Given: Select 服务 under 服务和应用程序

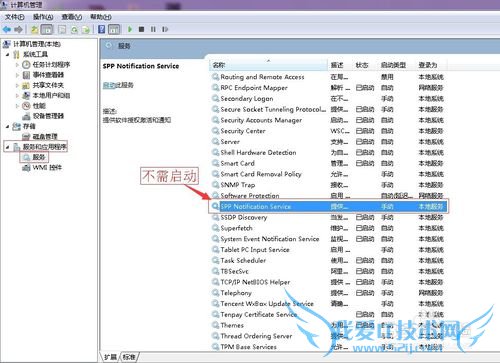Looking at the screenshot, I should (39, 157).
